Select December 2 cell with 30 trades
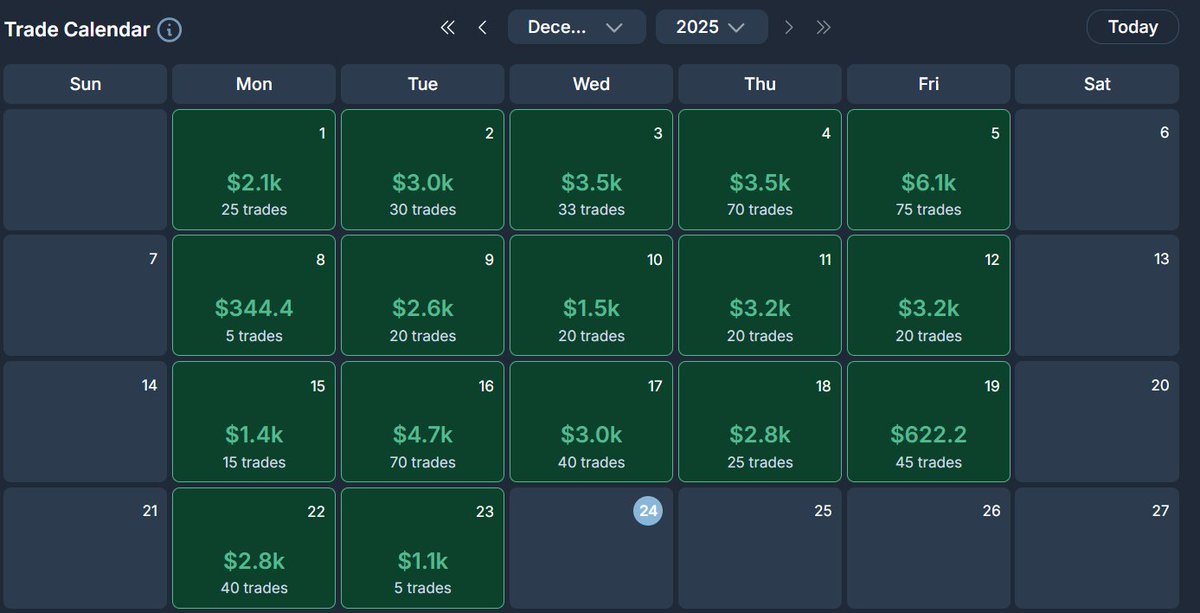 coord(423,170)
